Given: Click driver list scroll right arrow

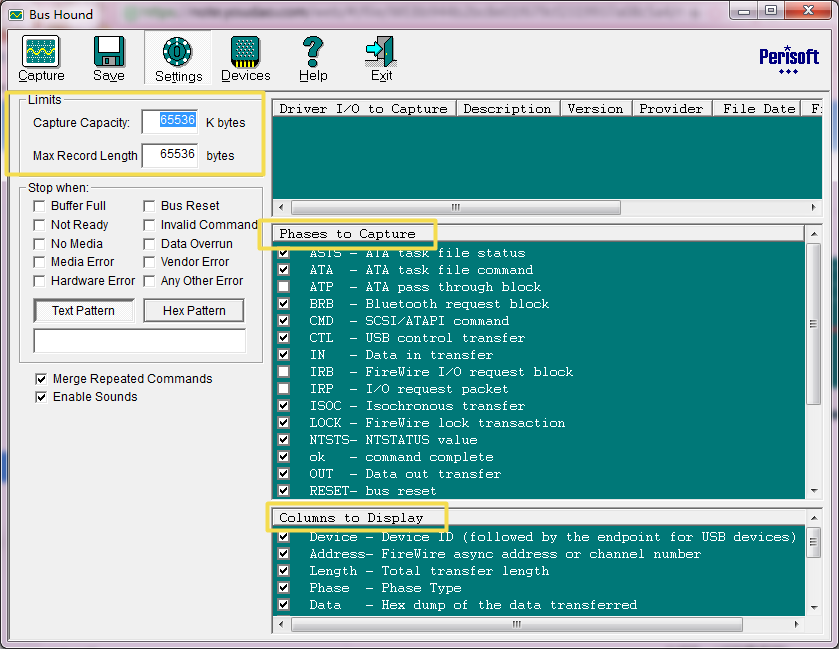Looking at the screenshot, I should click(x=813, y=207).
